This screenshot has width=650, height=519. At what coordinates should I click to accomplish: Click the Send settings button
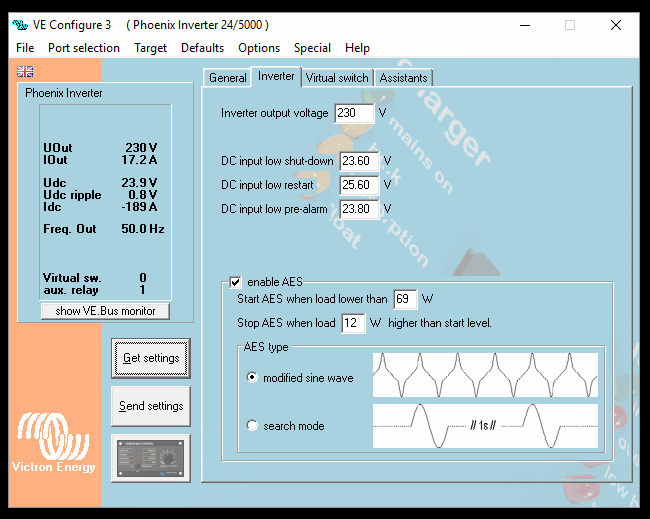click(x=151, y=406)
